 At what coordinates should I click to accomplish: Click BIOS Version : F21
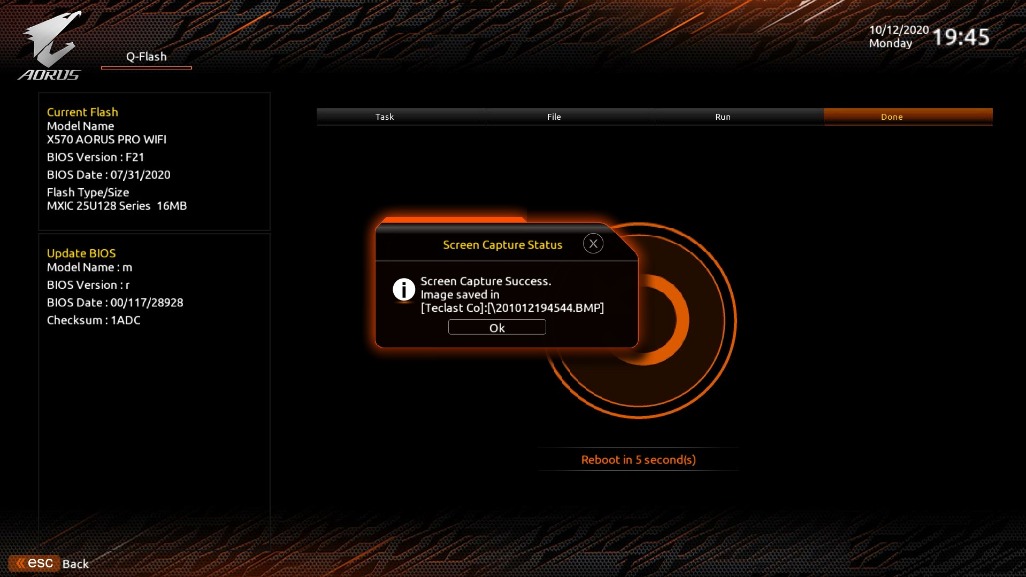(96, 157)
